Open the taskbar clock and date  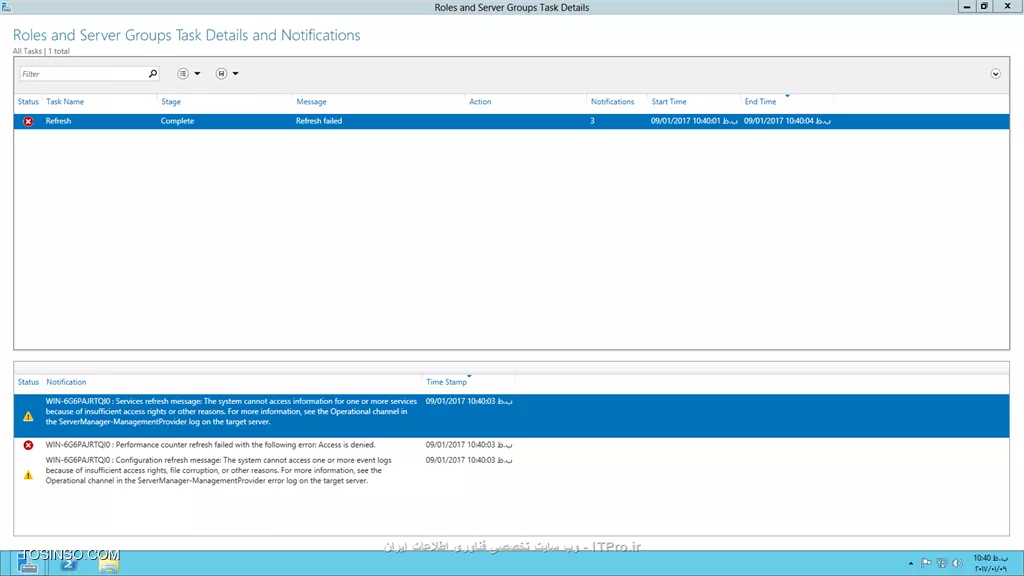tap(990, 564)
